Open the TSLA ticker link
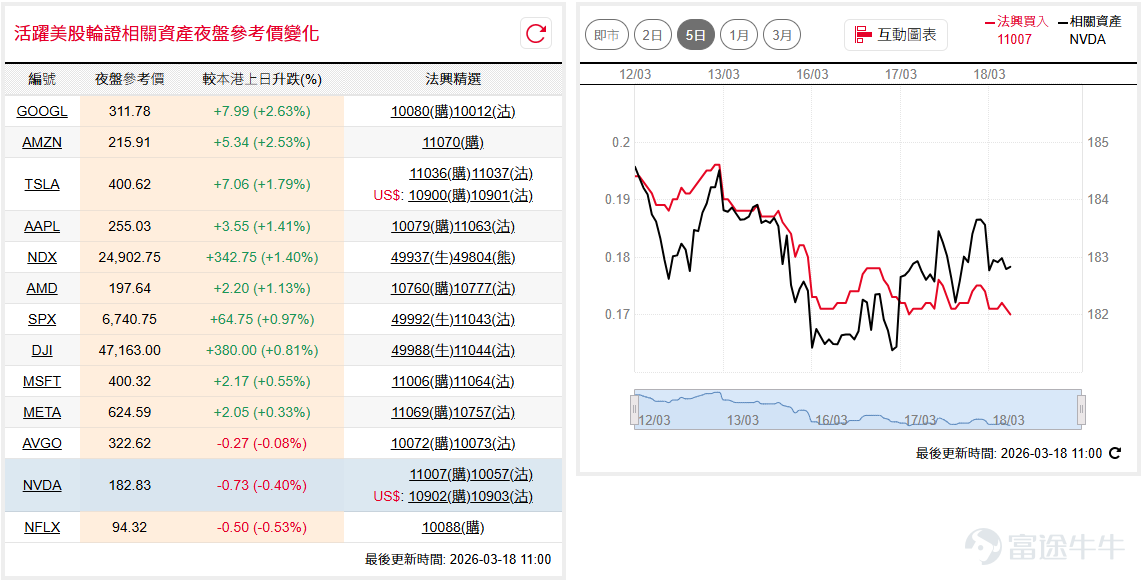Screen dimensions: 1145x583 pyautogui.click(x=42, y=184)
